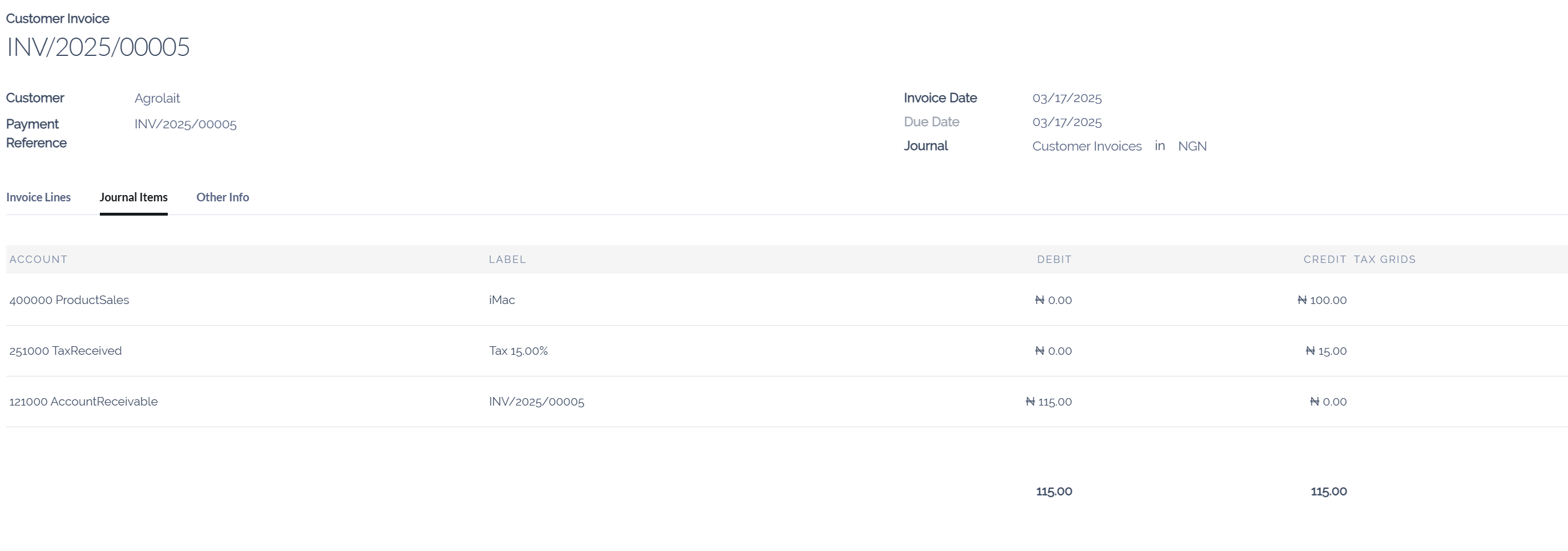Viewport: 1568px width, 551px height.
Task: Click the iMac label cell
Action: (502, 299)
